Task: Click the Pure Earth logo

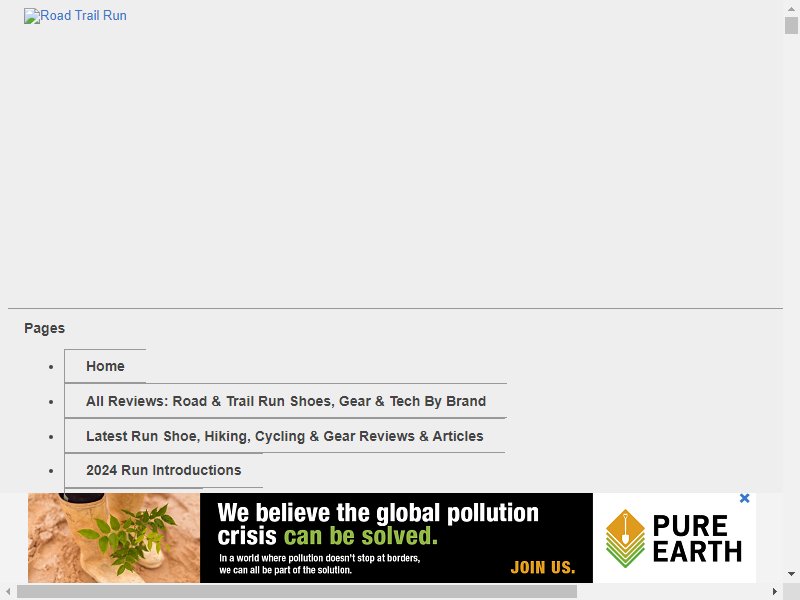Action: pyautogui.click(x=674, y=538)
